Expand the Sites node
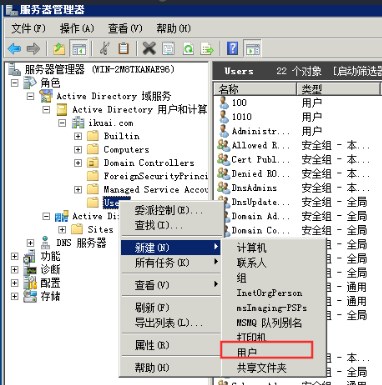This screenshot has height=385, width=382. 62,230
